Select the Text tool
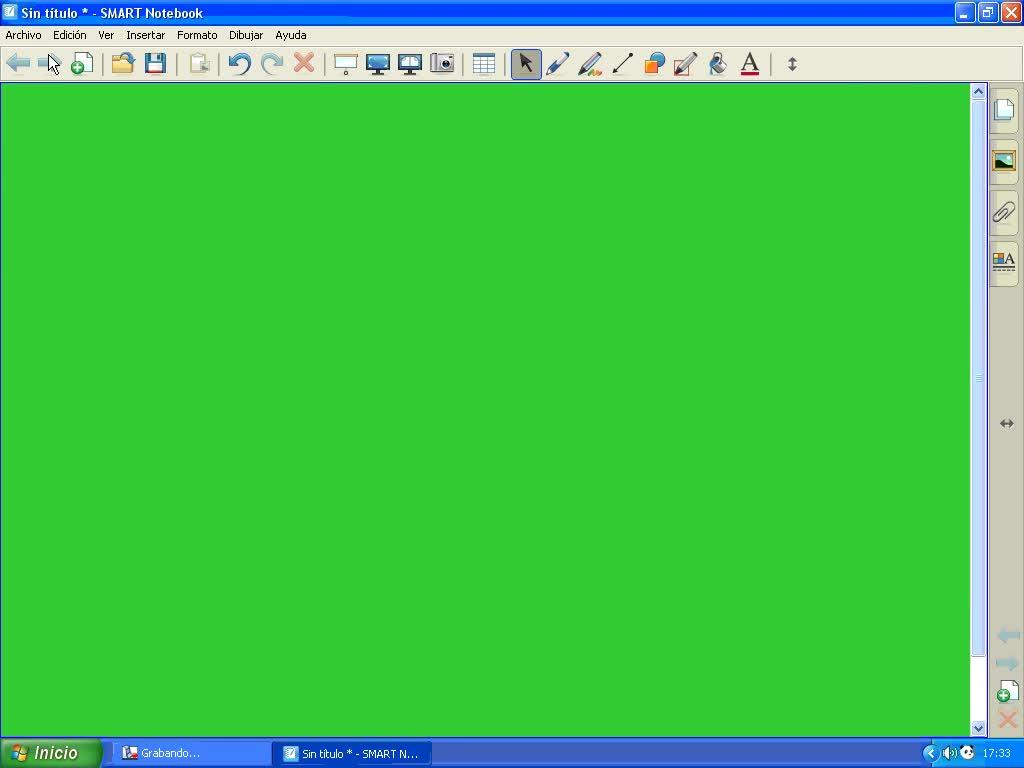Viewport: 1024px width, 768px height. click(x=750, y=63)
